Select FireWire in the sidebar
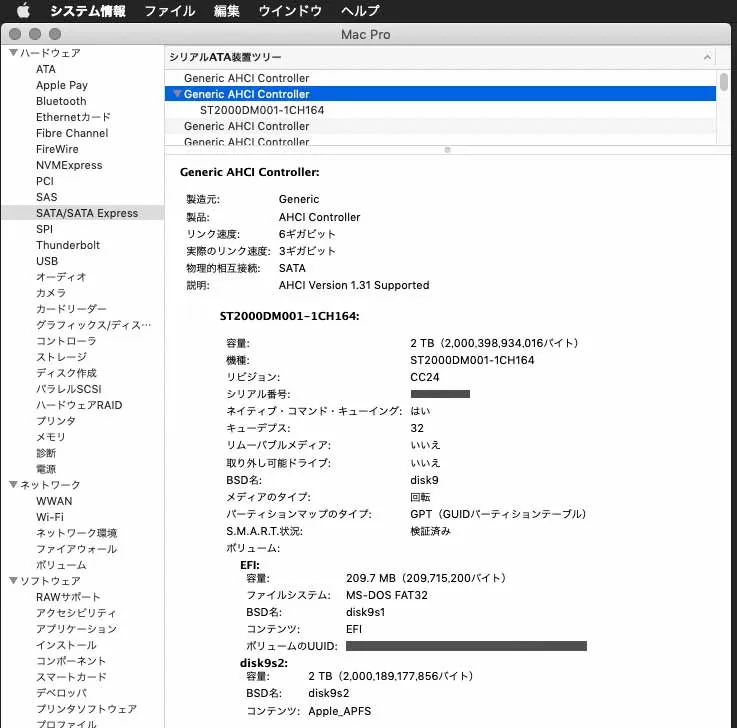 click(x=57, y=149)
